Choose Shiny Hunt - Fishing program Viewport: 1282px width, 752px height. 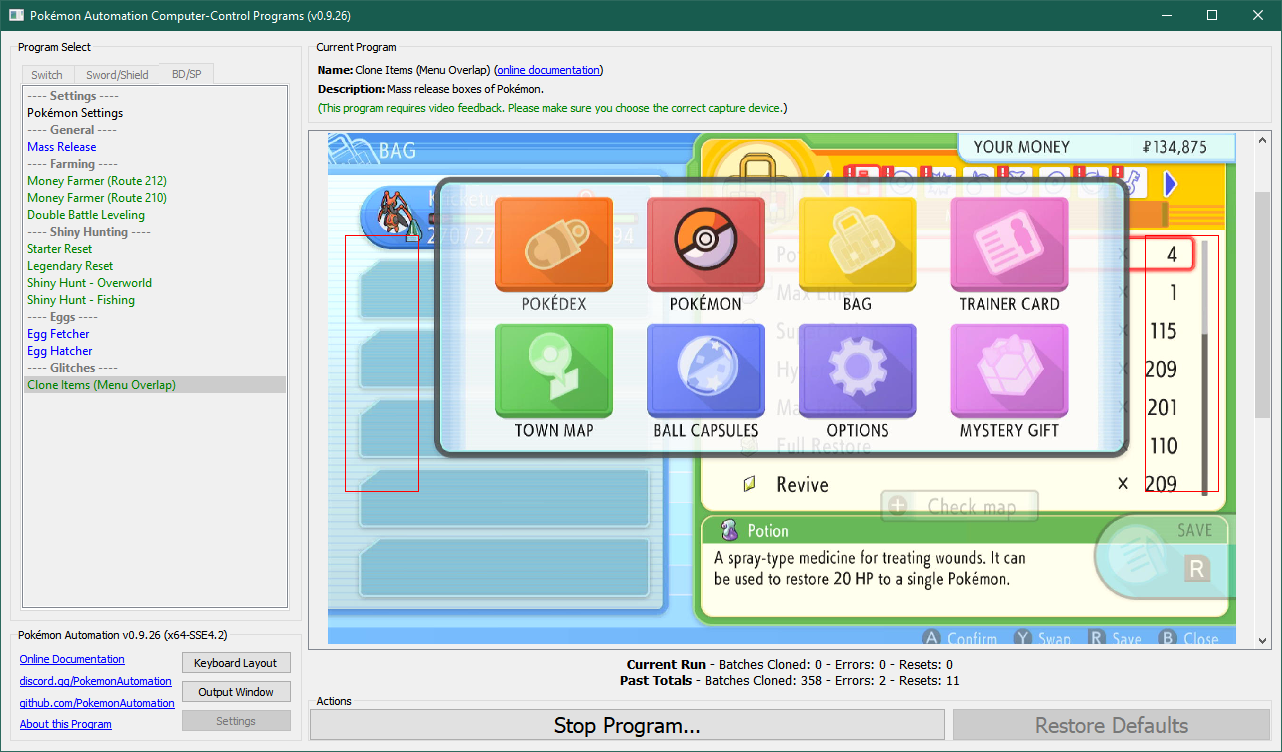pos(81,300)
